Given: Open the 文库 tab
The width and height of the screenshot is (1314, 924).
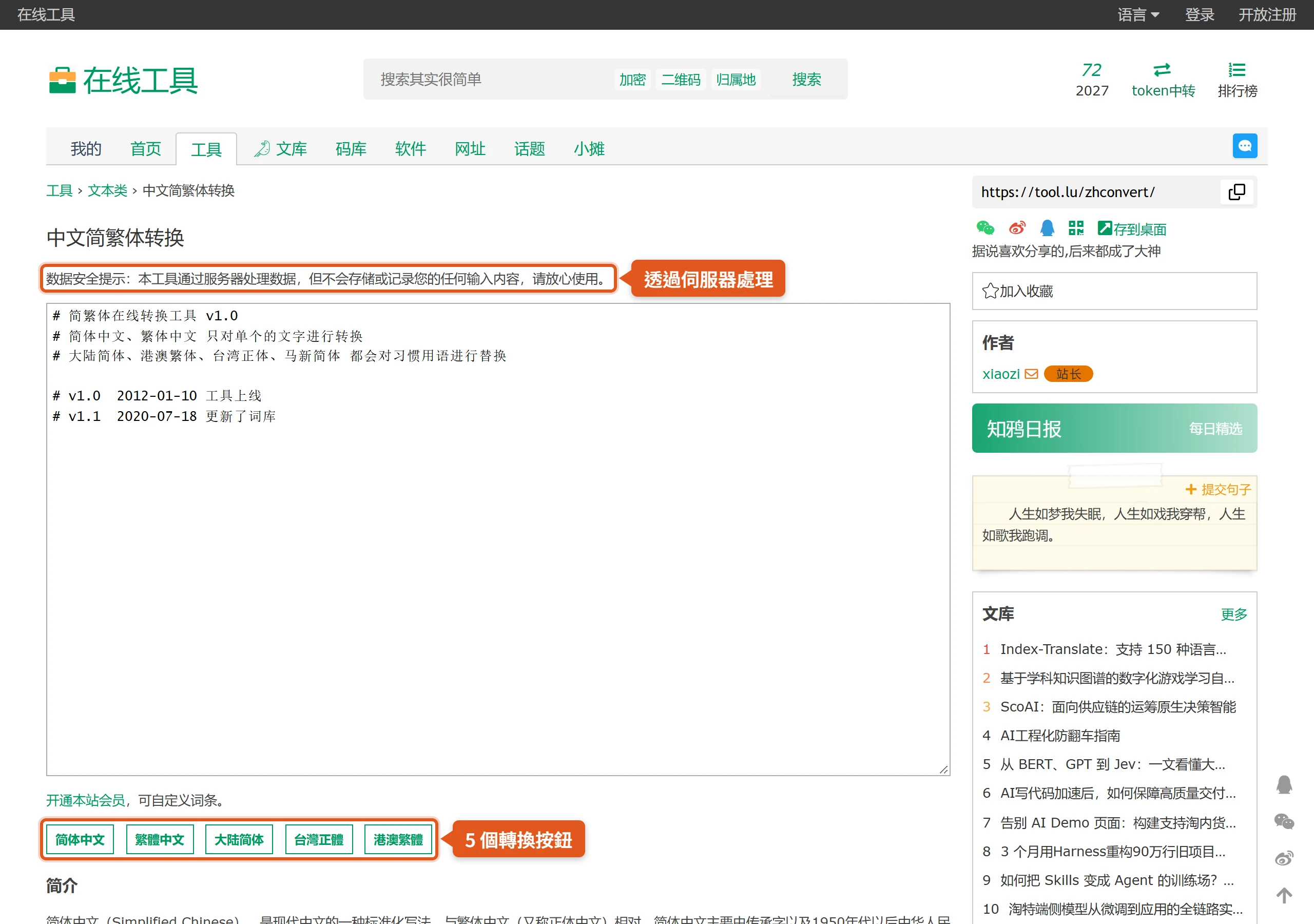Looking at the screenshot, I should pos(281,149).
